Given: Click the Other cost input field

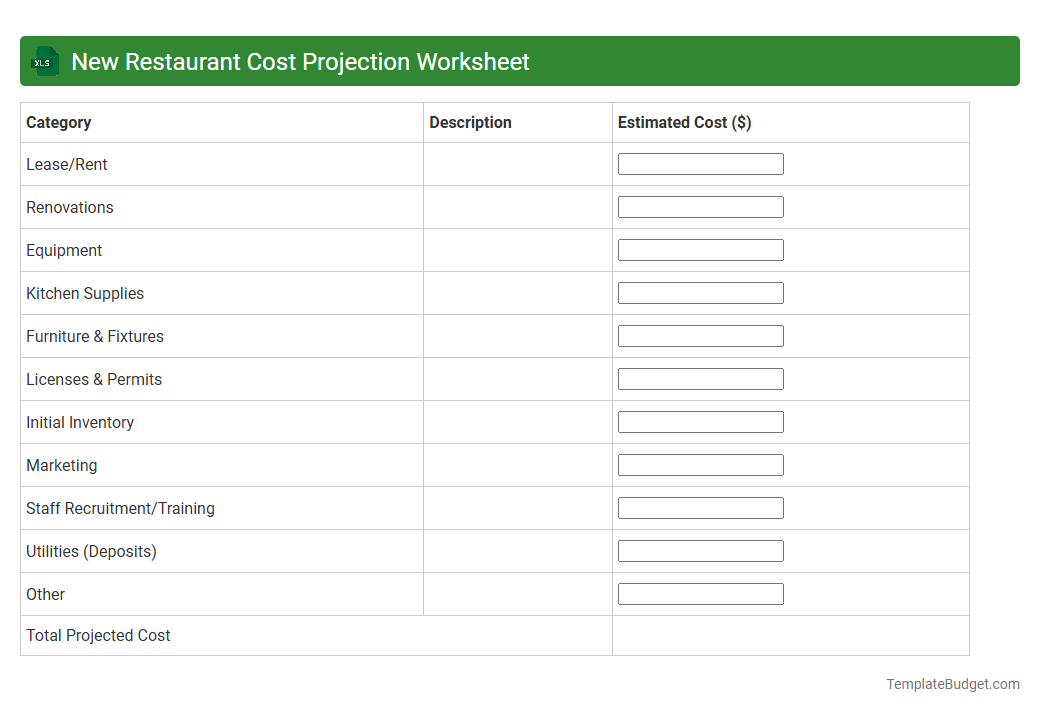Looking at the screenshot, I should pos(700,593).
